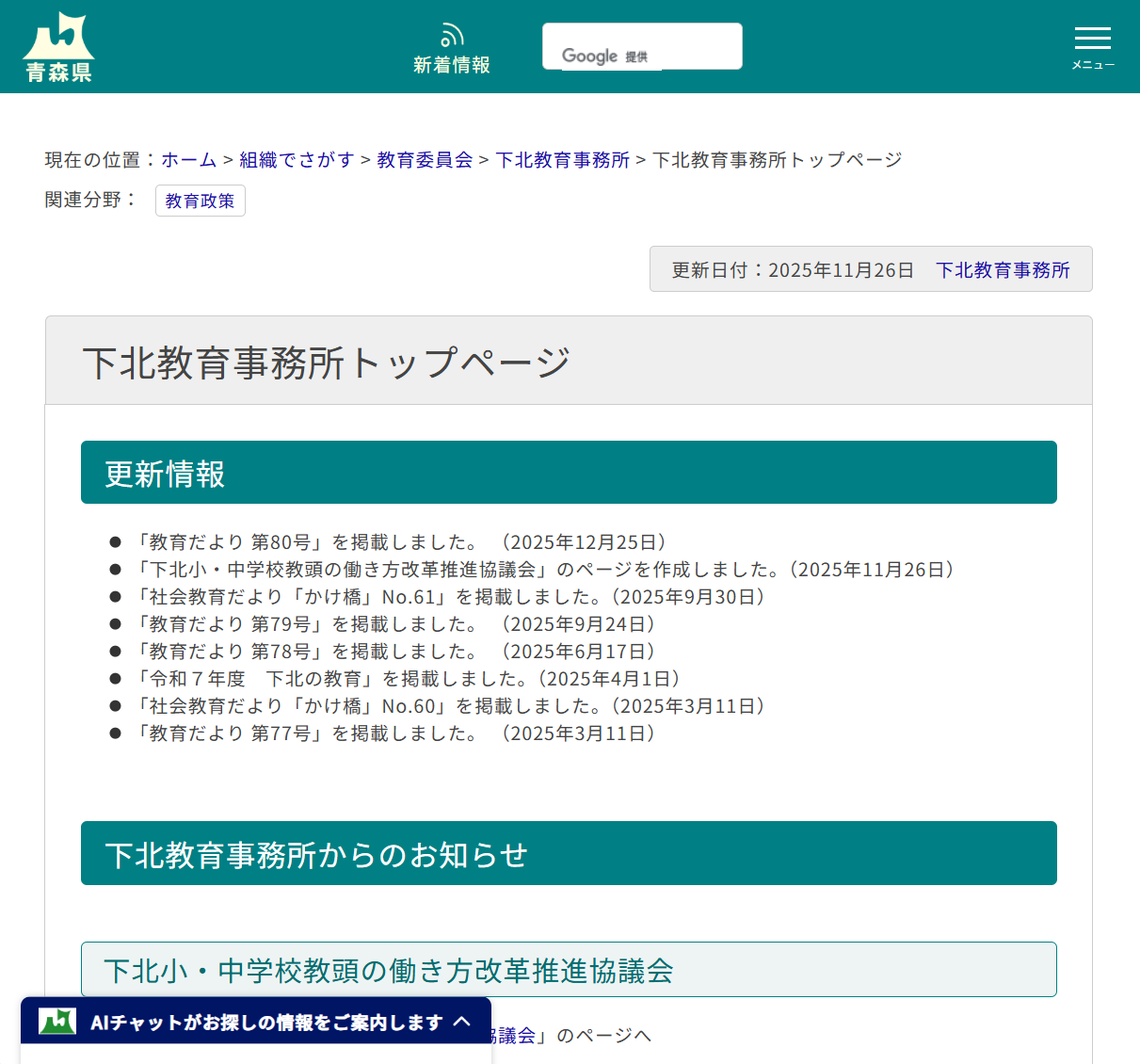Click the 教育政策 category tag button
The width and height of the screenshot is (1140, 1064).
coord(200,200)
